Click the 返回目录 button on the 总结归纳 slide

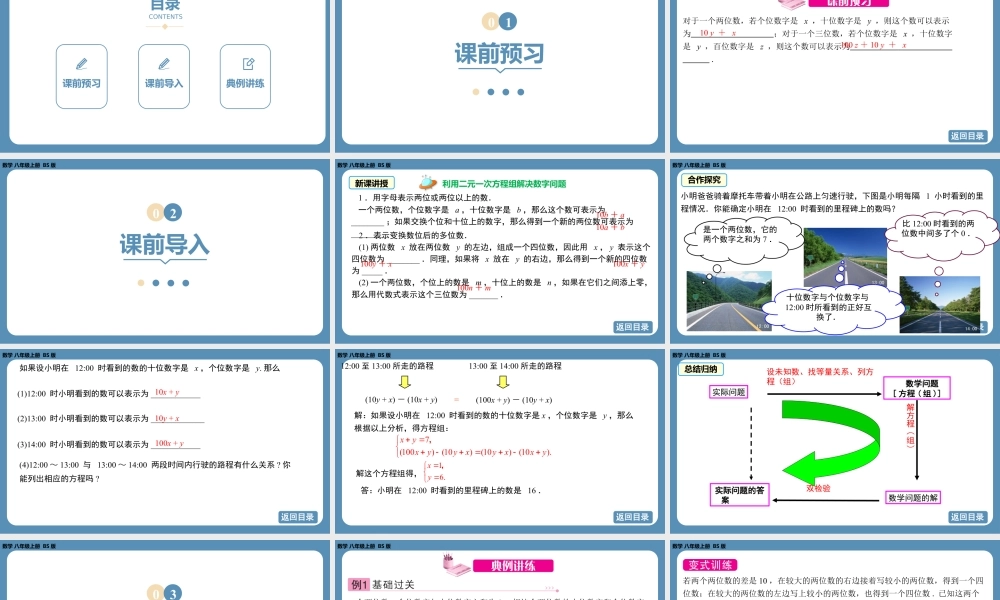(x=968, y=517)
